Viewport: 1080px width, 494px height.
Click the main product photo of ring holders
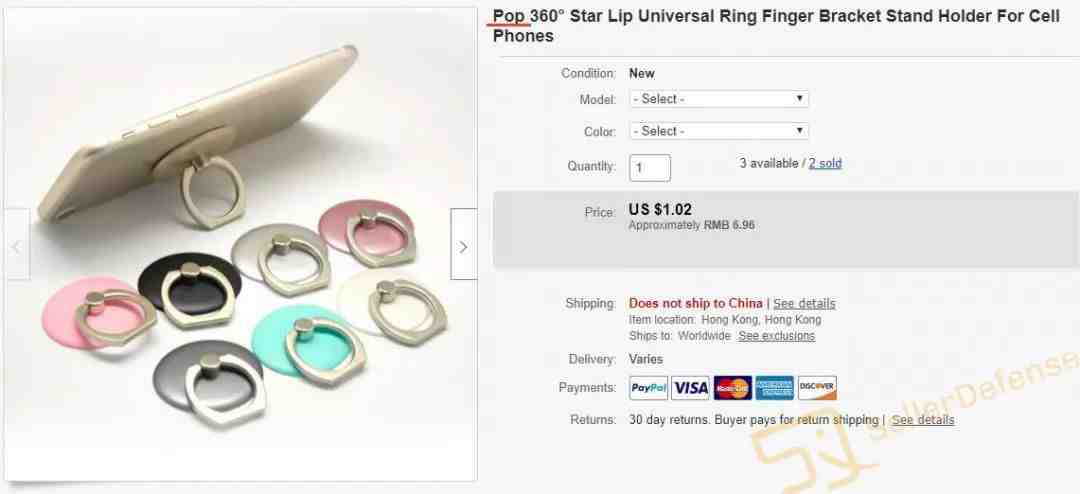coord(240,245)
